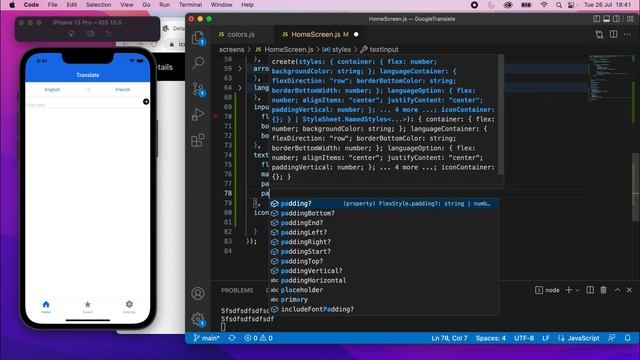This screenshot has width=640, height=360.
Task: Click breakpoint dot at line 70
Action: coord(216,116)
